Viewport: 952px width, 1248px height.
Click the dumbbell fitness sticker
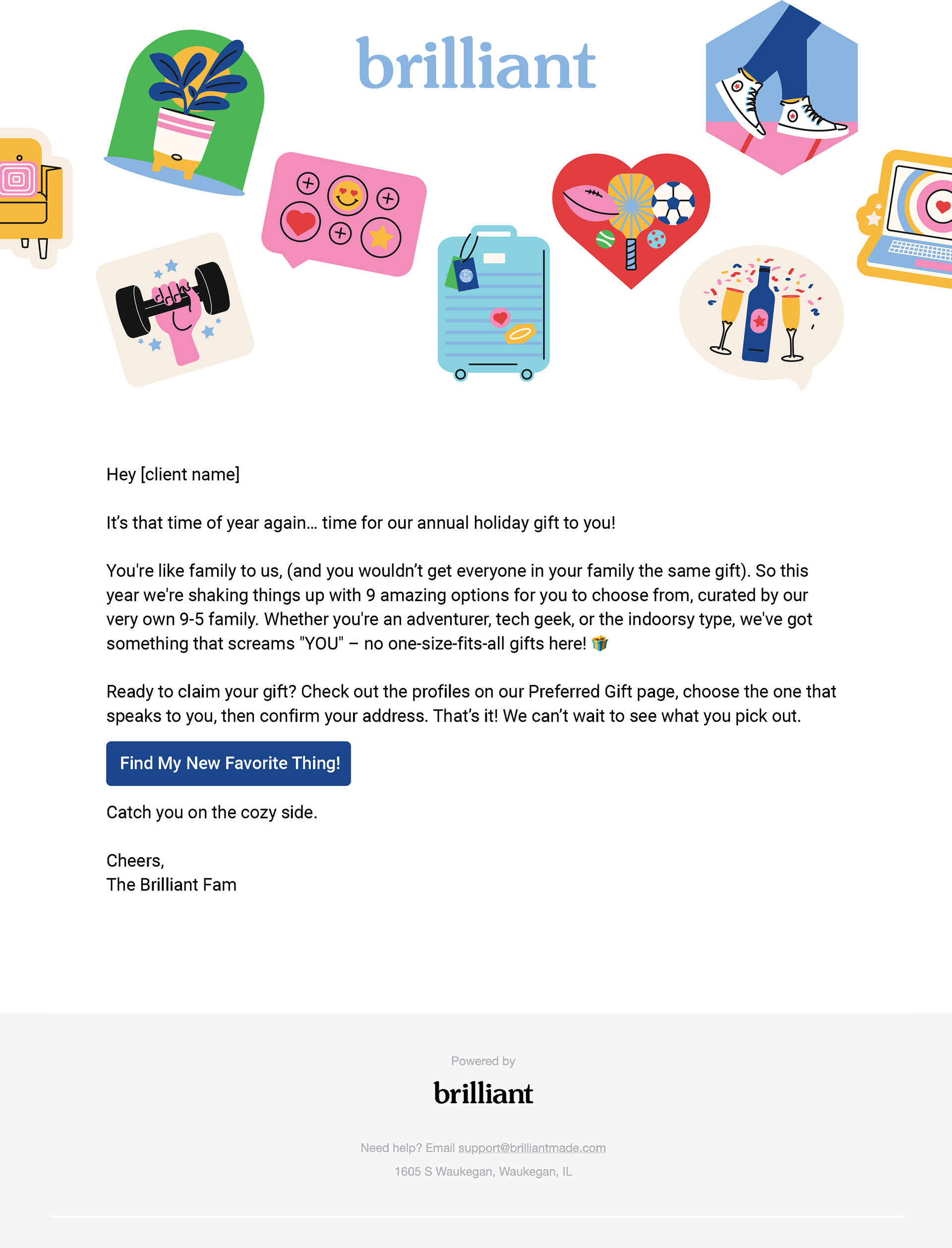pyautogui.click(x=174, y=310)
